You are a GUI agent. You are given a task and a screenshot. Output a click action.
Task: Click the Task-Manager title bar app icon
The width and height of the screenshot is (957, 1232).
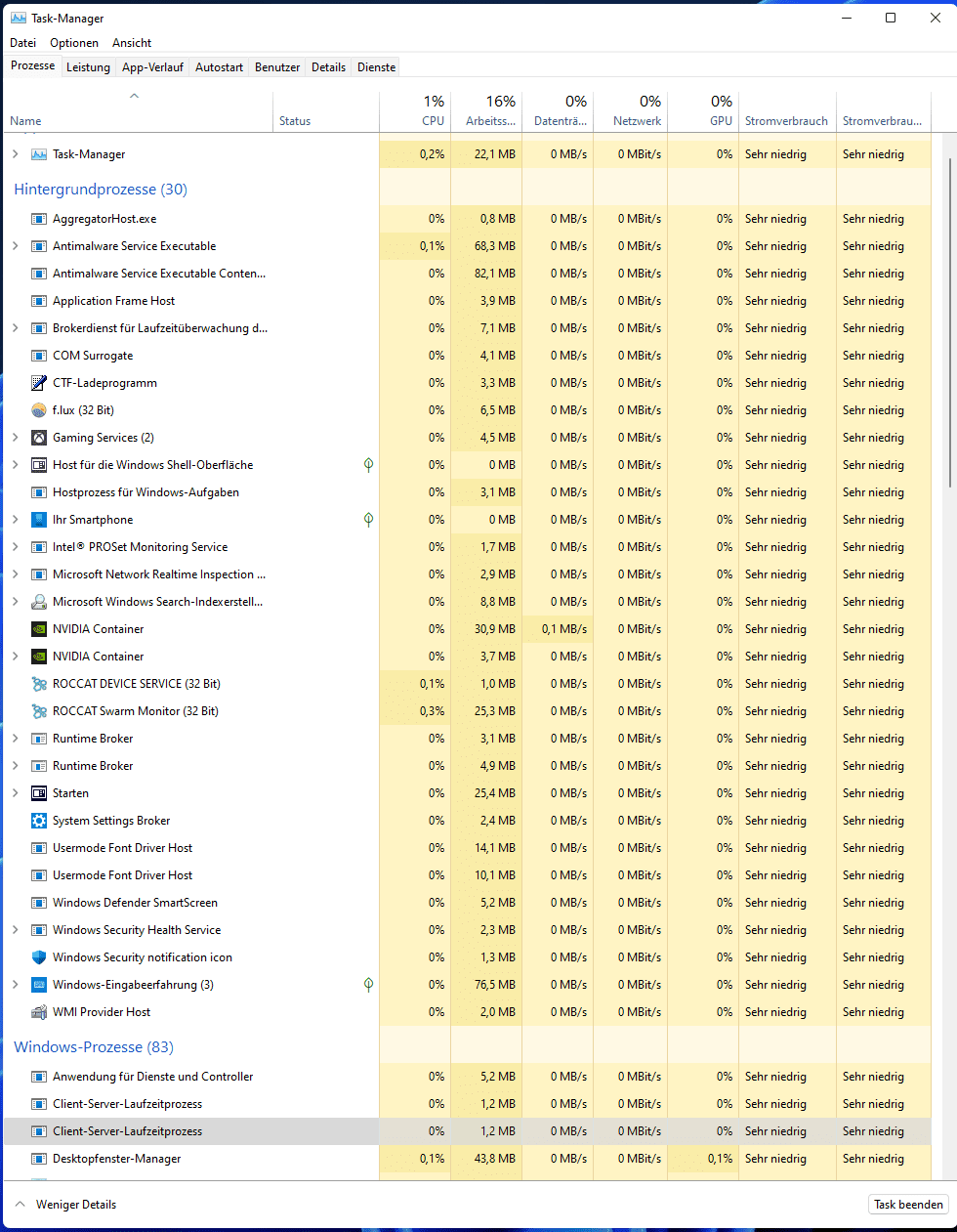pyautogui.click(x=19, y=18)
